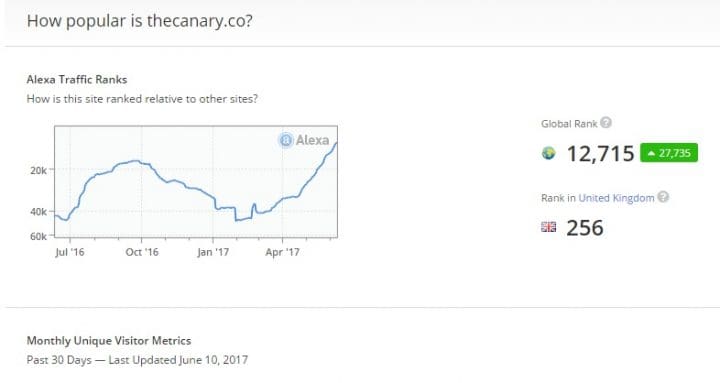Click the 12,715 global rank number

point(601,153)
